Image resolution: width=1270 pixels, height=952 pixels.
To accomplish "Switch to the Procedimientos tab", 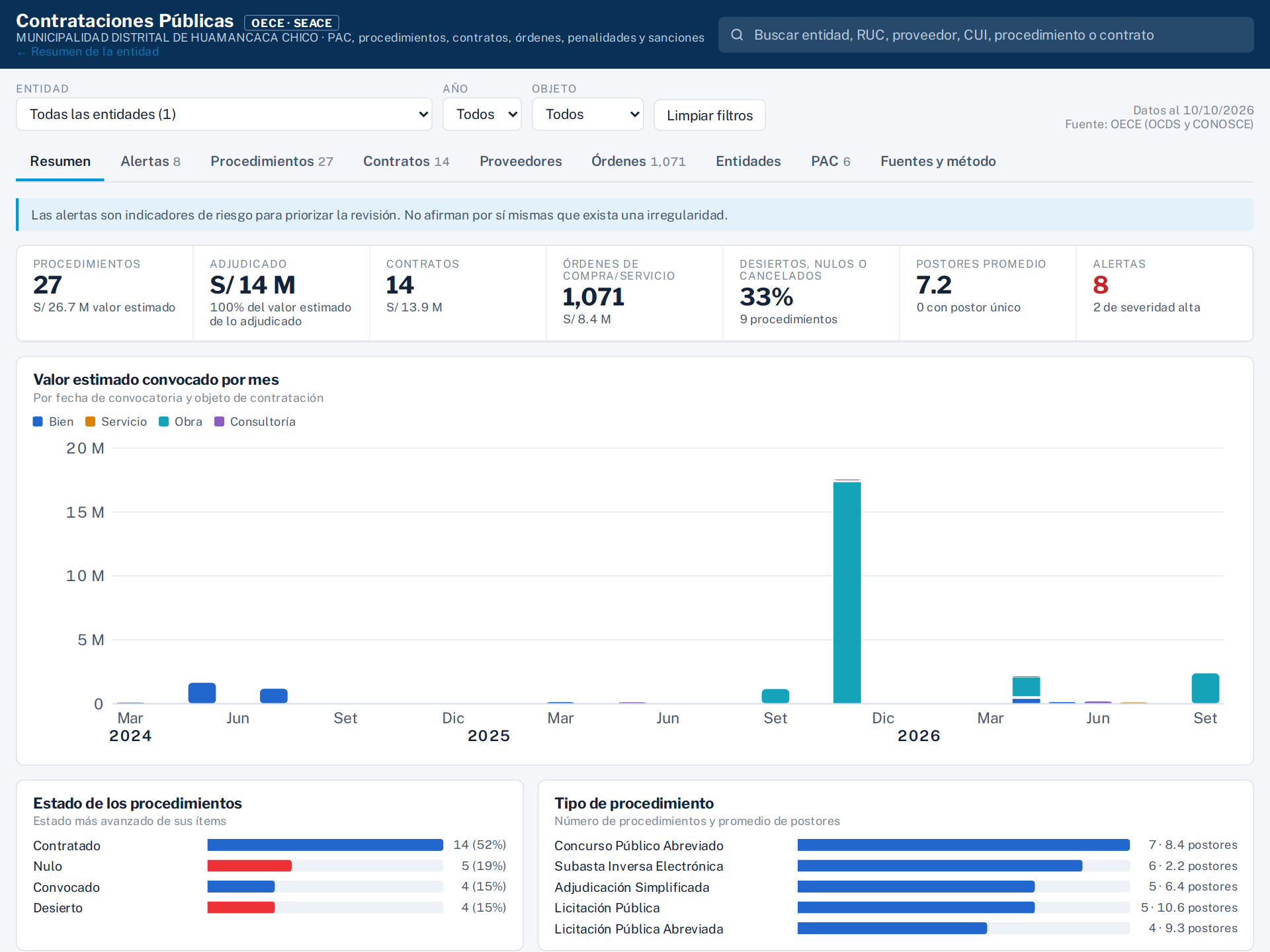I will coord(272,161).
